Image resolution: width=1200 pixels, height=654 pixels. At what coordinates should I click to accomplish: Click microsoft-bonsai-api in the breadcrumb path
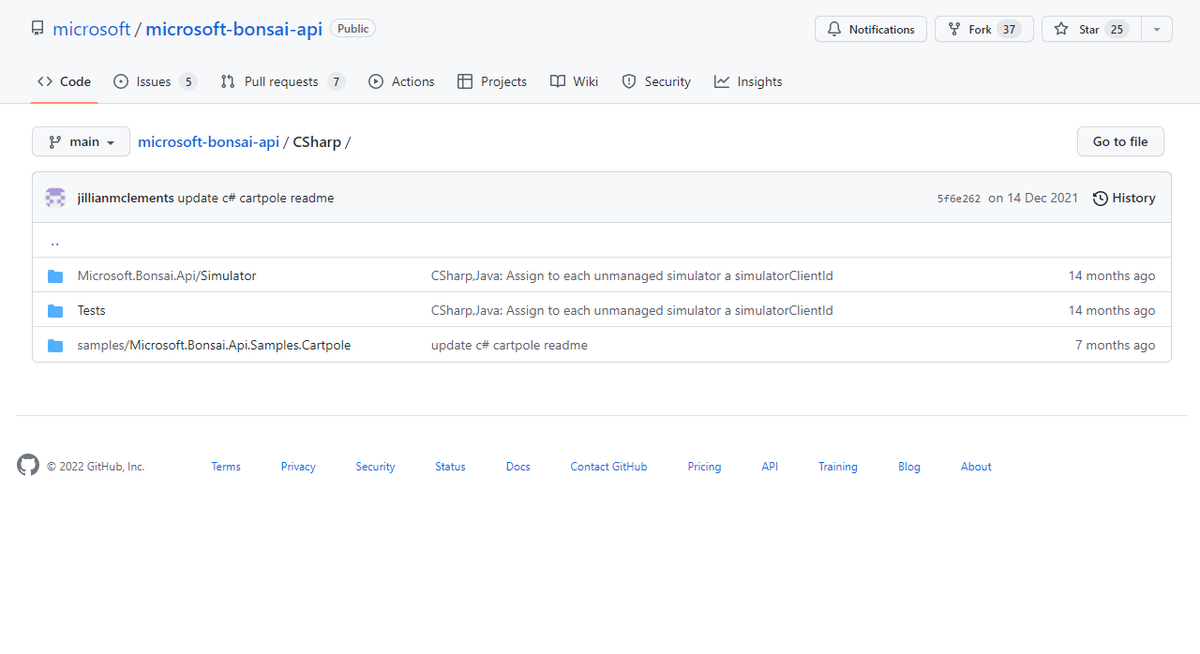pos(208,142)
